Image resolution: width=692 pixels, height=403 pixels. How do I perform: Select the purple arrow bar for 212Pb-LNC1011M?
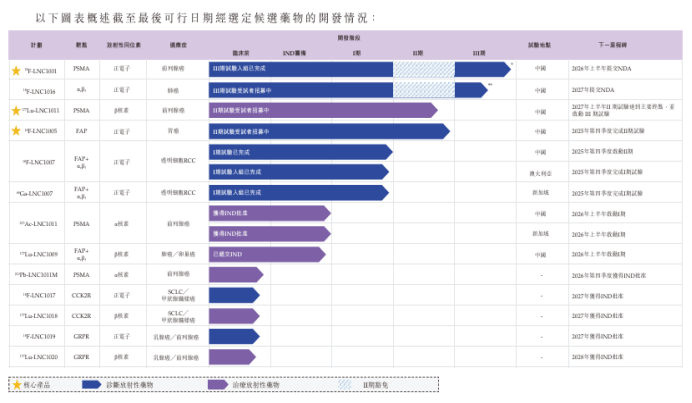(x=235, y=274)
